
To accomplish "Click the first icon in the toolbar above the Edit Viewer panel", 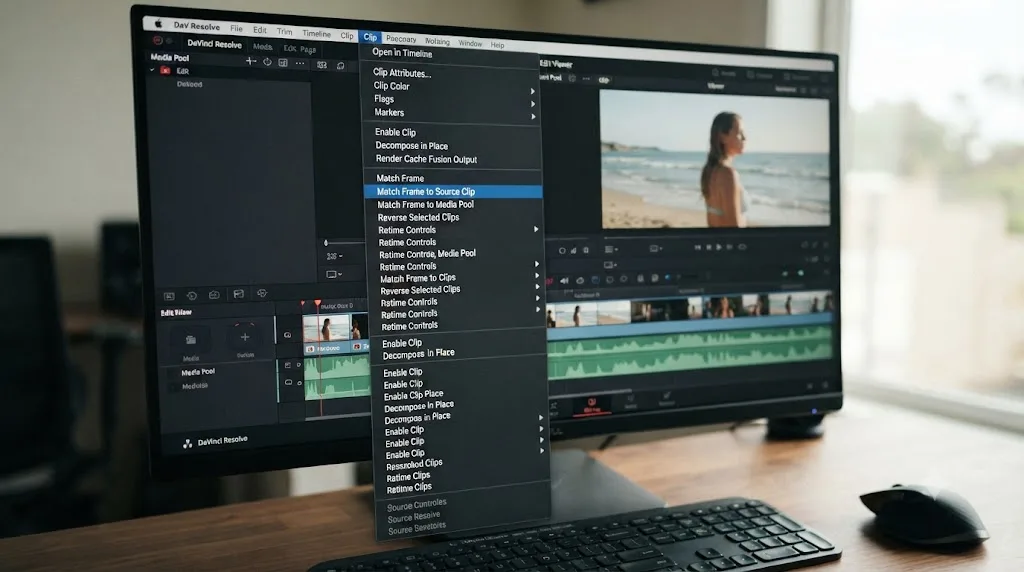I will pos(169,296).
